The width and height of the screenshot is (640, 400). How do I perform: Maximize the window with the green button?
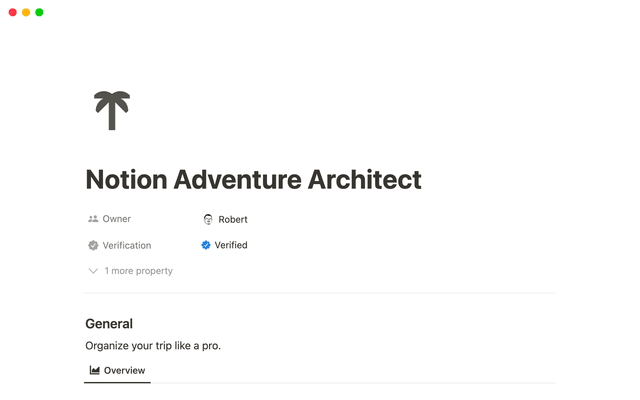(39, 12)
